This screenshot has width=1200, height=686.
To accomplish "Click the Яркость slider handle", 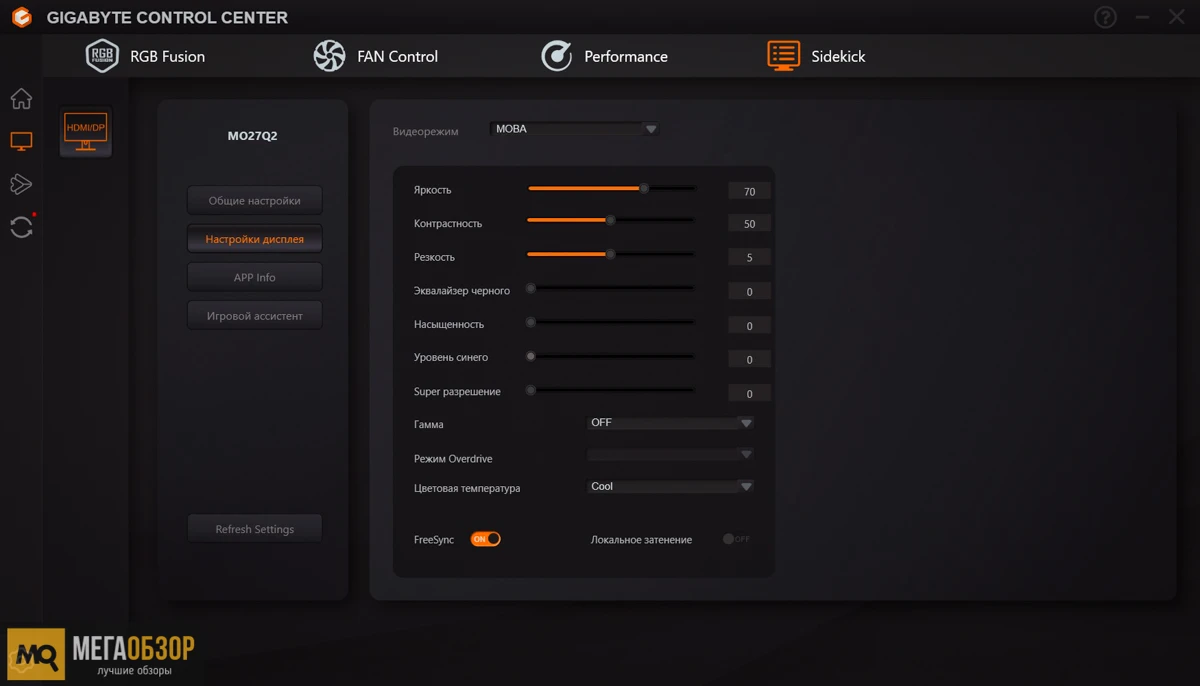I will click(644, 188).
